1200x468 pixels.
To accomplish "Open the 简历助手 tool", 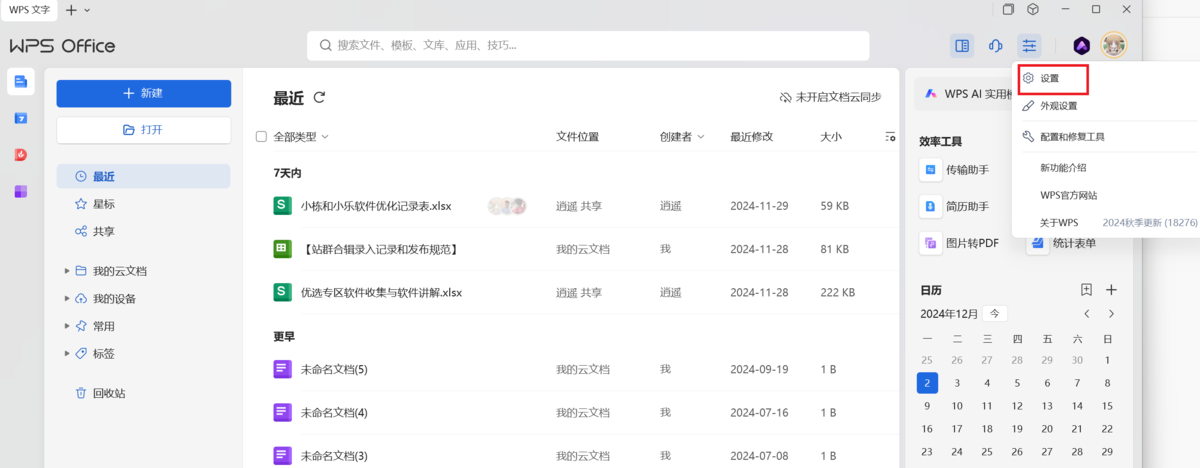I will [954, 206].
